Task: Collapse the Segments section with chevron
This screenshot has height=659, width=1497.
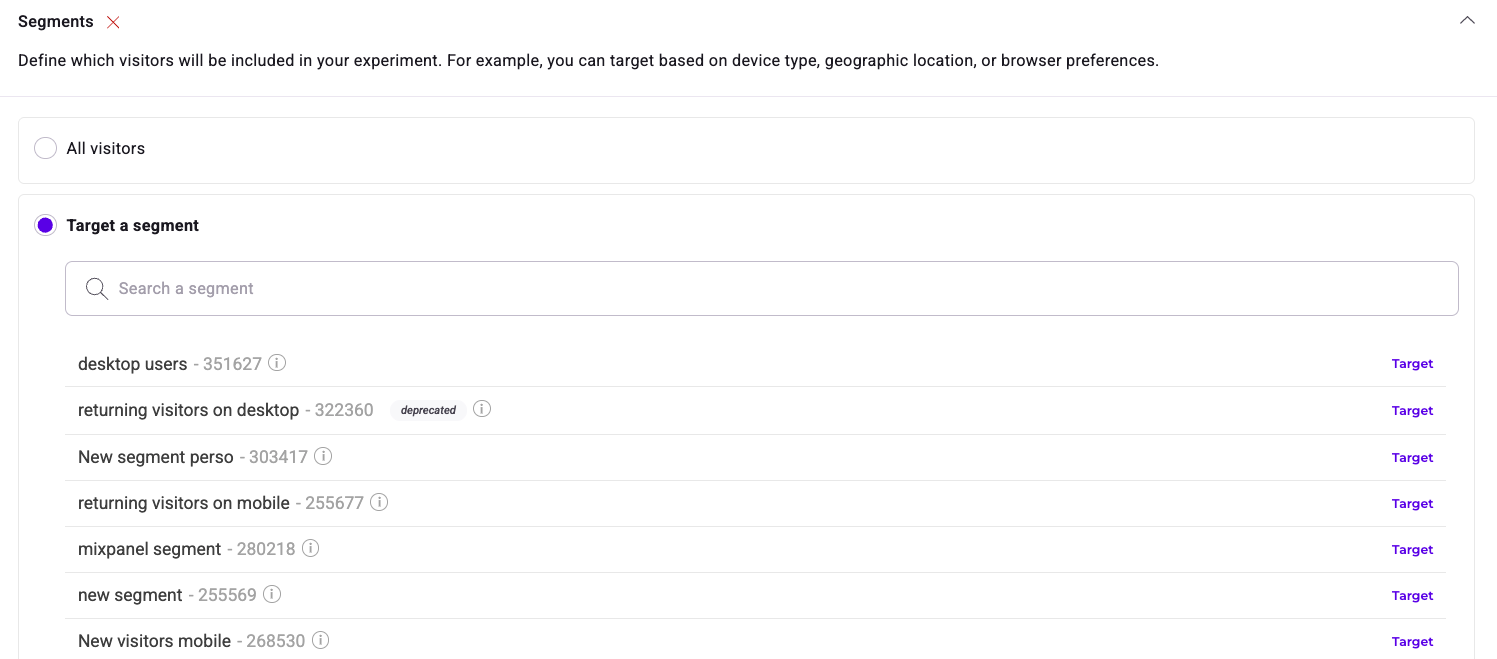Action: (1467, 21)
